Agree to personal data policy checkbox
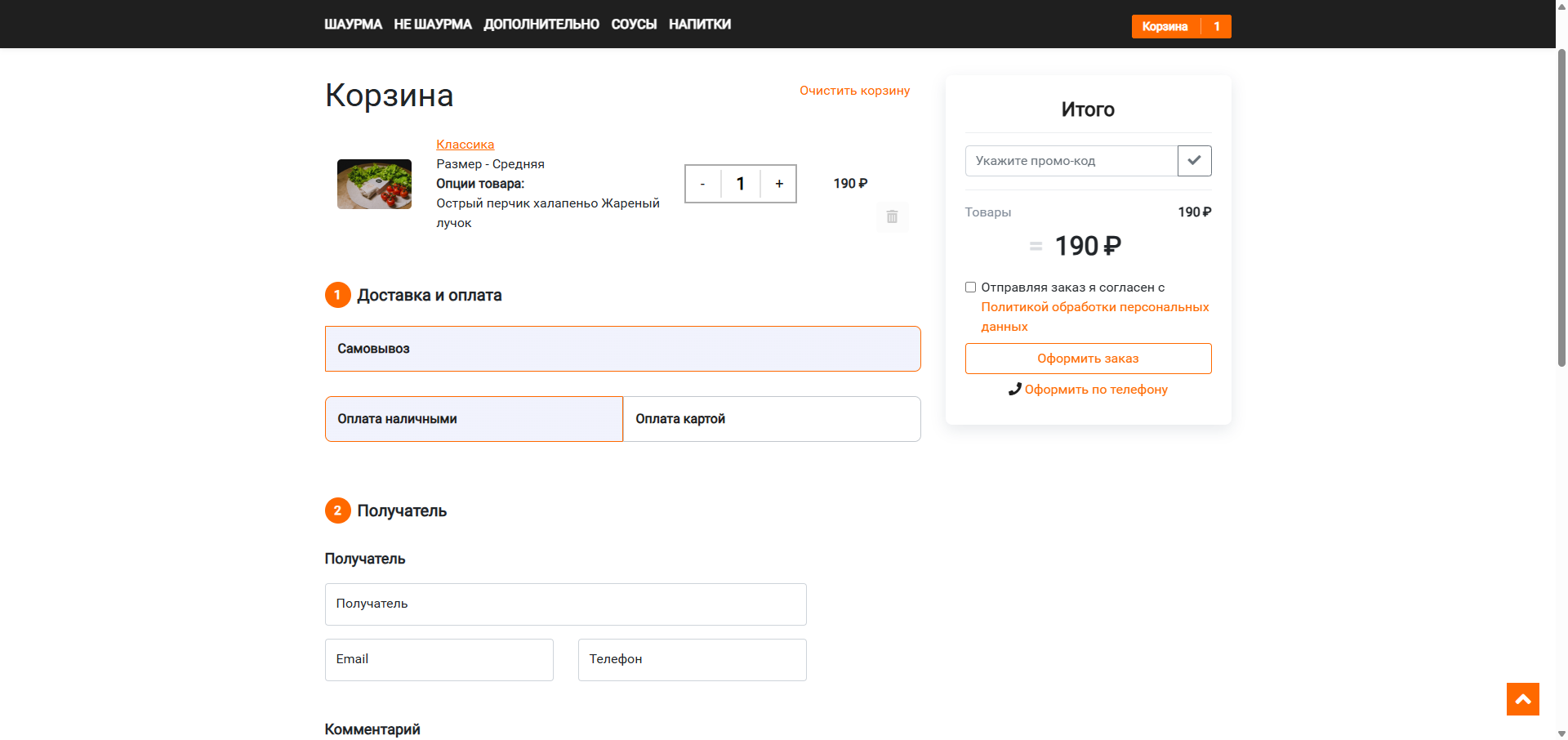This screenshot has width=1568, height=740. [970, 288]
